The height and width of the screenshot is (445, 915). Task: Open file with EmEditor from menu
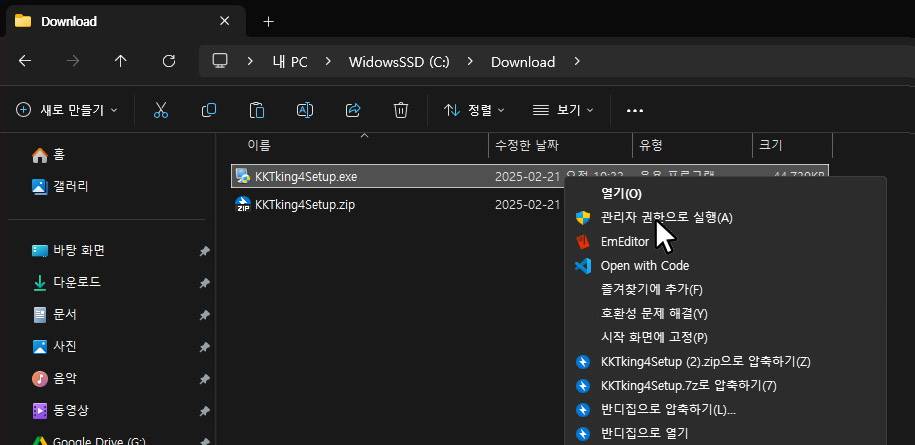(624, 241)
